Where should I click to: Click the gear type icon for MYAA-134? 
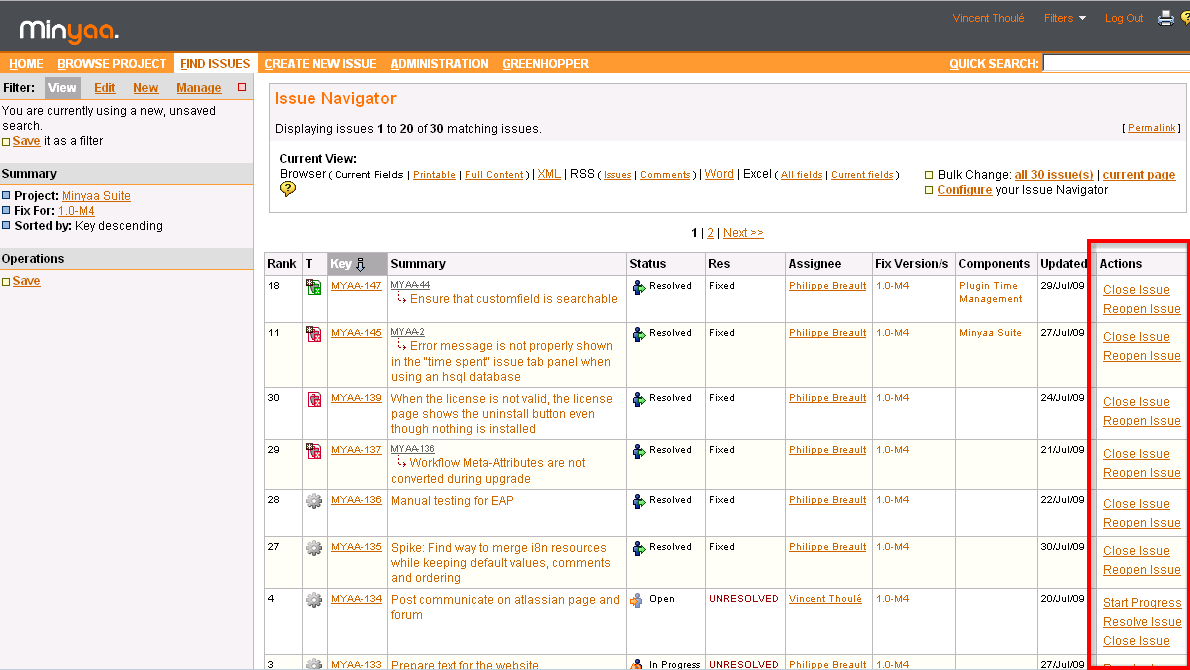click(x=313, y=599)
